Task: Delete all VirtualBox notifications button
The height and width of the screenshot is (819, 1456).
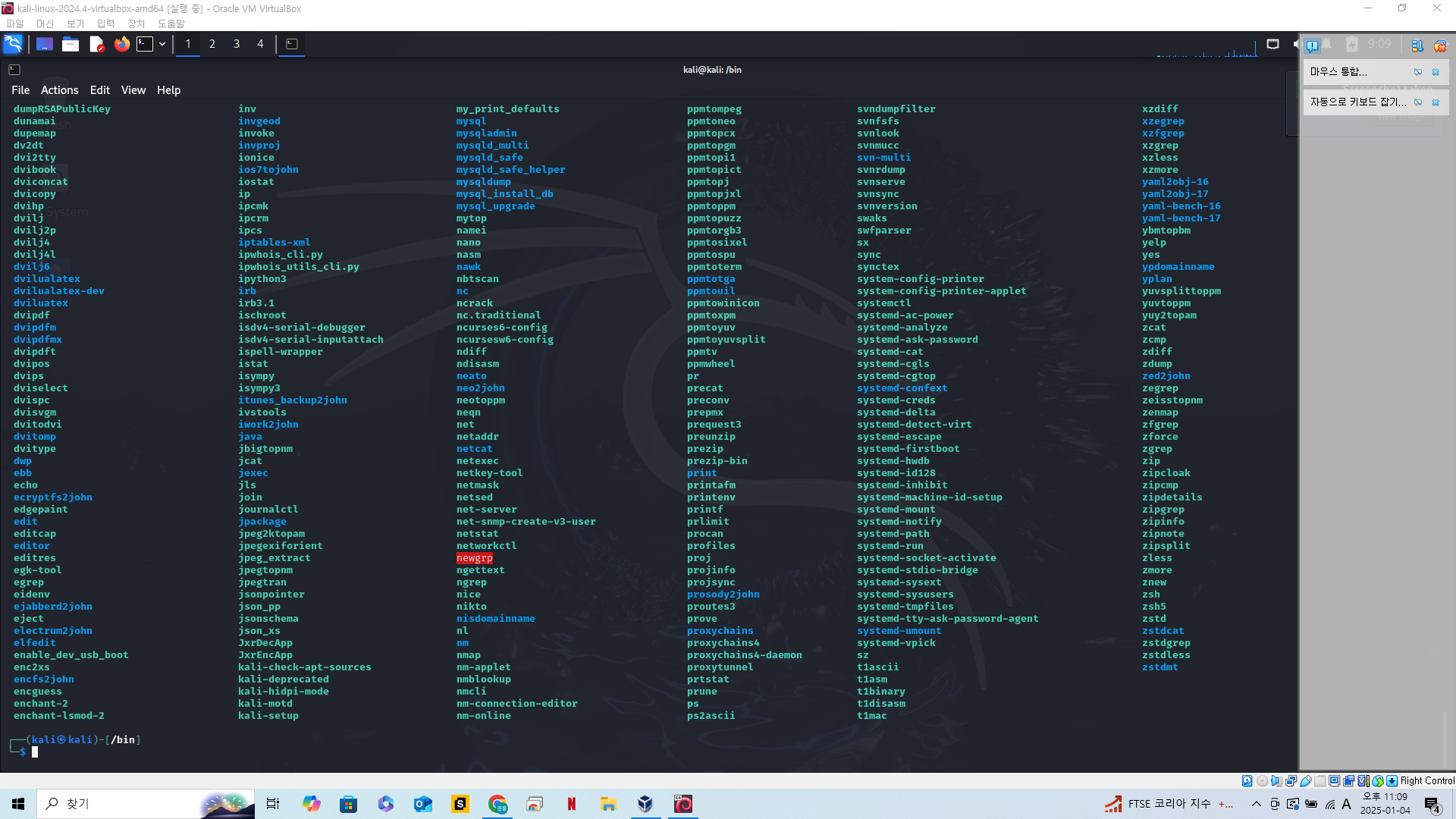Action: coord(1439,45)
